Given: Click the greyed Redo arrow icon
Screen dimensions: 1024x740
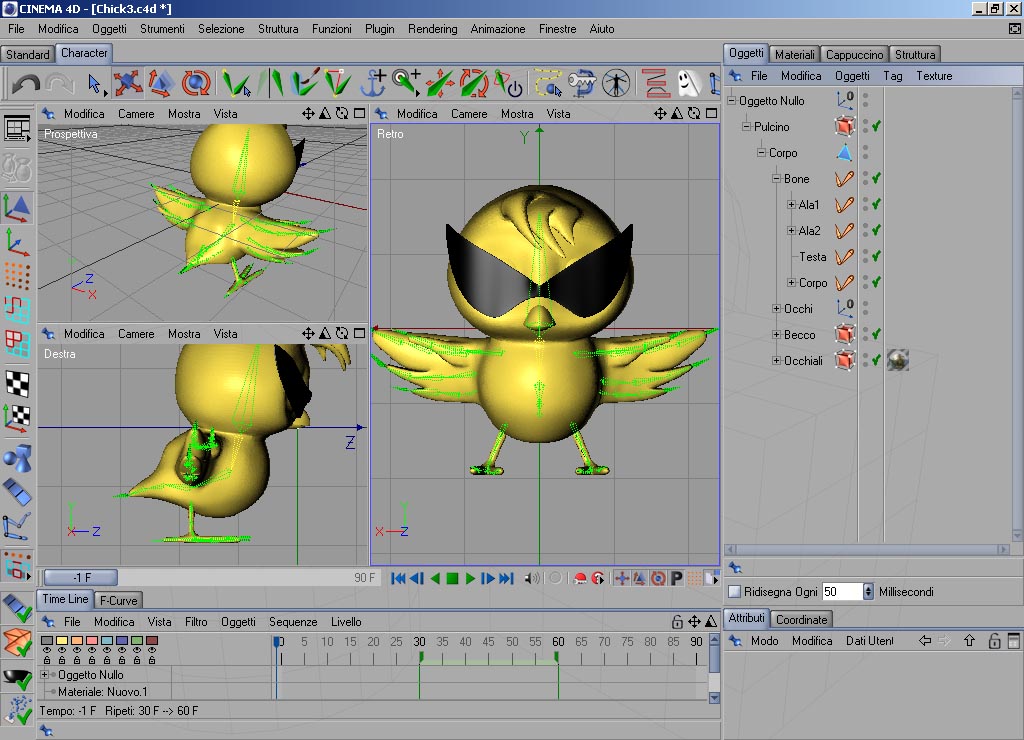Looking at the screenshot, I should tap(60, 84).
